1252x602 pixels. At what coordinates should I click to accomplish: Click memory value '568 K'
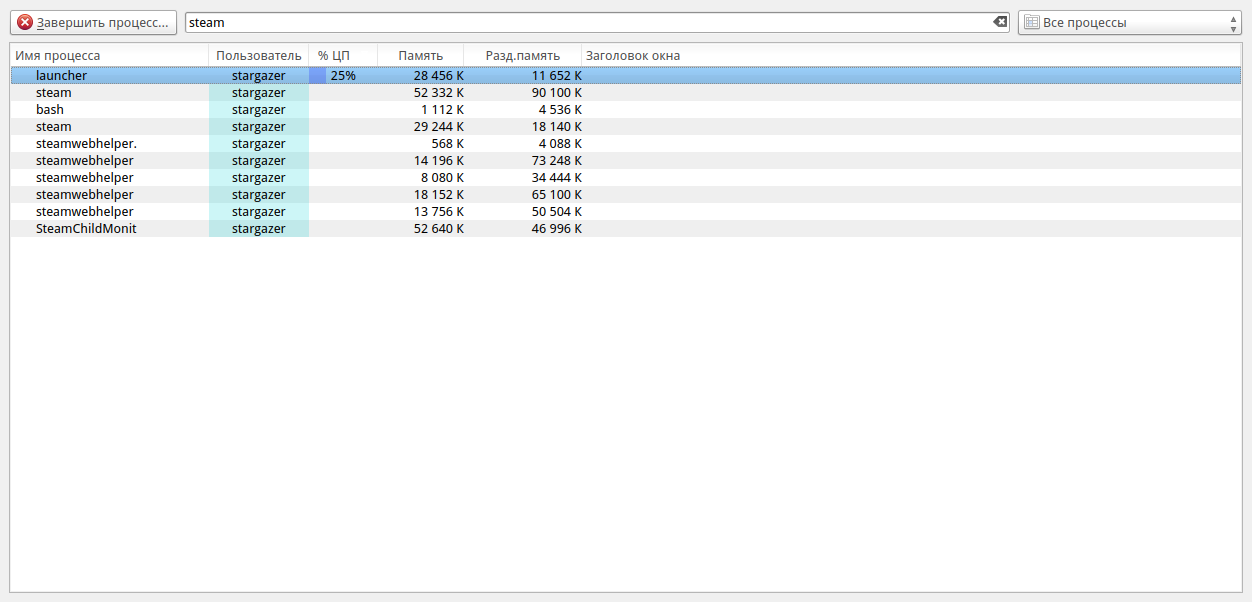click(447, 143)
